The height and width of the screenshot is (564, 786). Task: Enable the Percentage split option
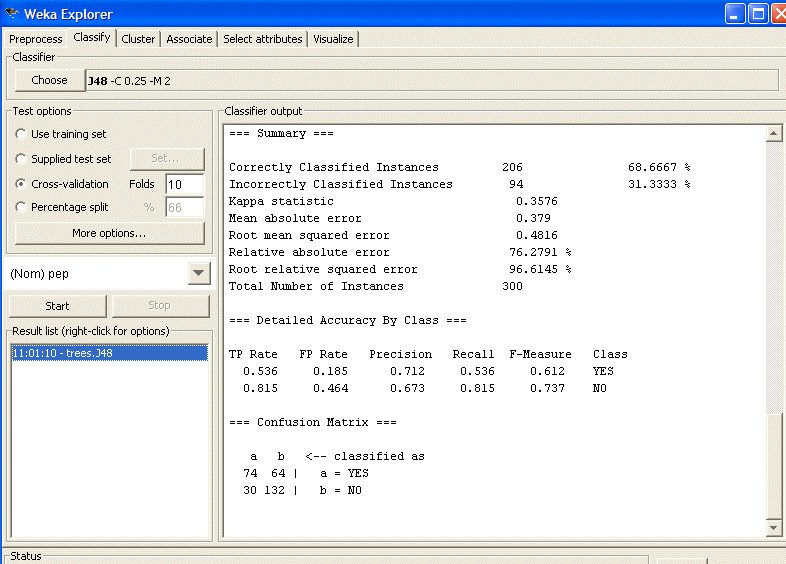(x=21, y=208)
